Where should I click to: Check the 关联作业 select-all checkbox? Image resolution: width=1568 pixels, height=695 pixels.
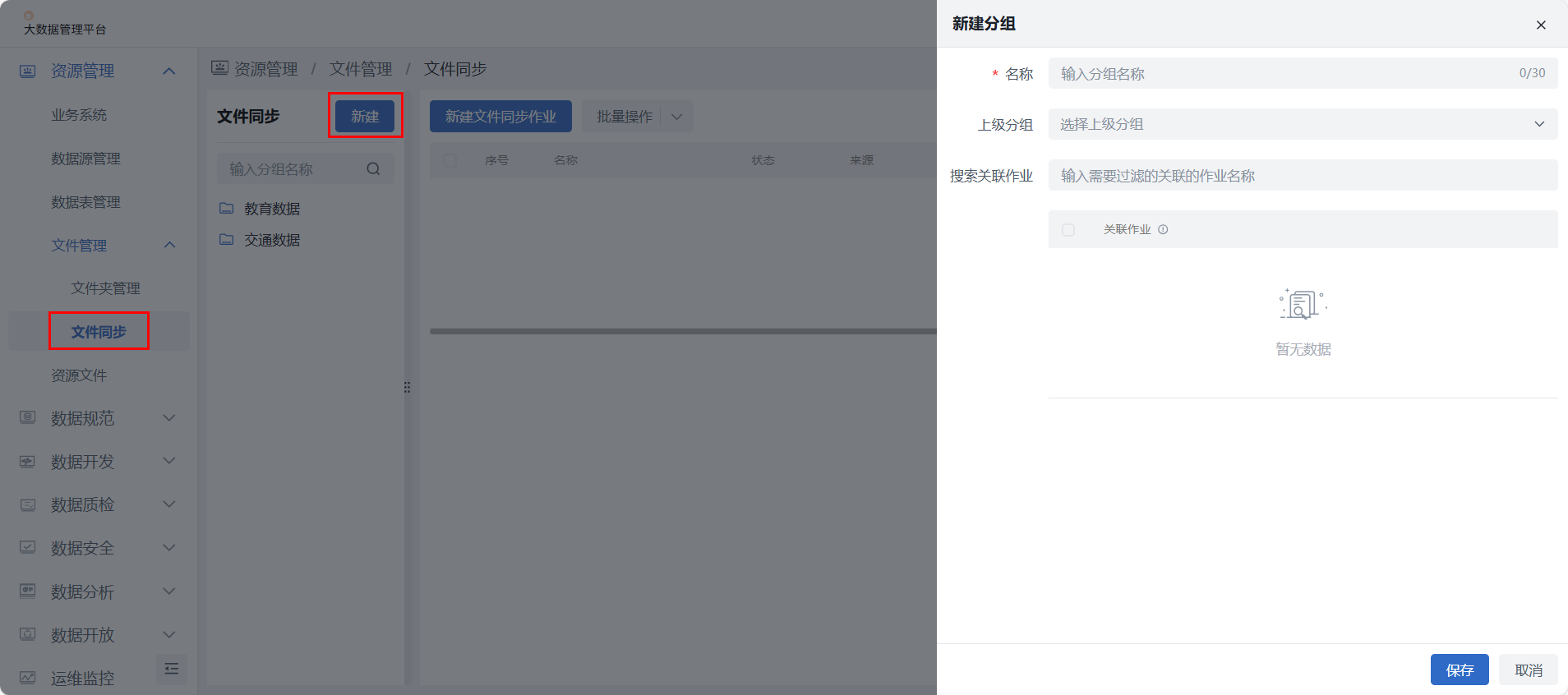pos(1068,230)
